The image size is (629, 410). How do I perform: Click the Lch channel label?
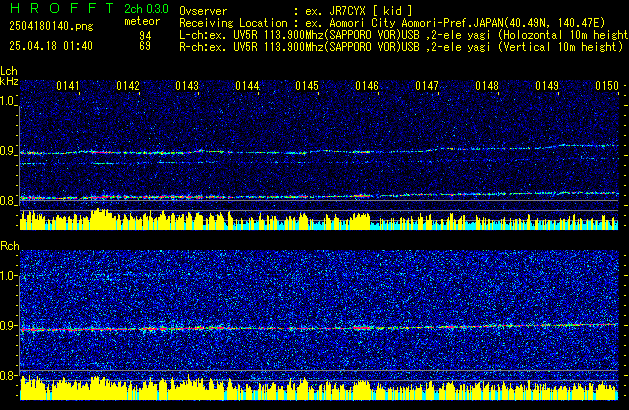[x=9, y=71]
